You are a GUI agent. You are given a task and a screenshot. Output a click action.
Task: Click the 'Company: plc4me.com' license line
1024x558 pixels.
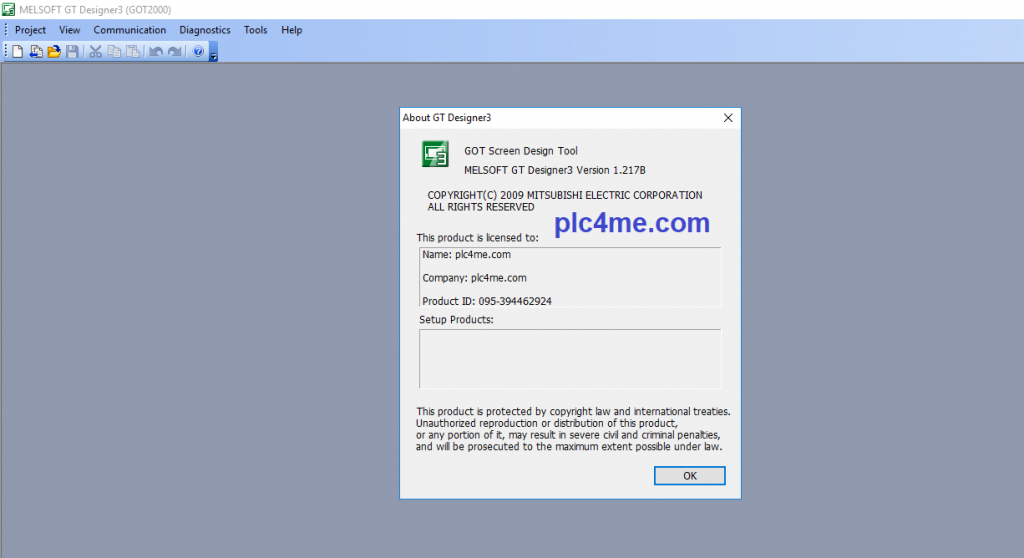pos(474,278)
